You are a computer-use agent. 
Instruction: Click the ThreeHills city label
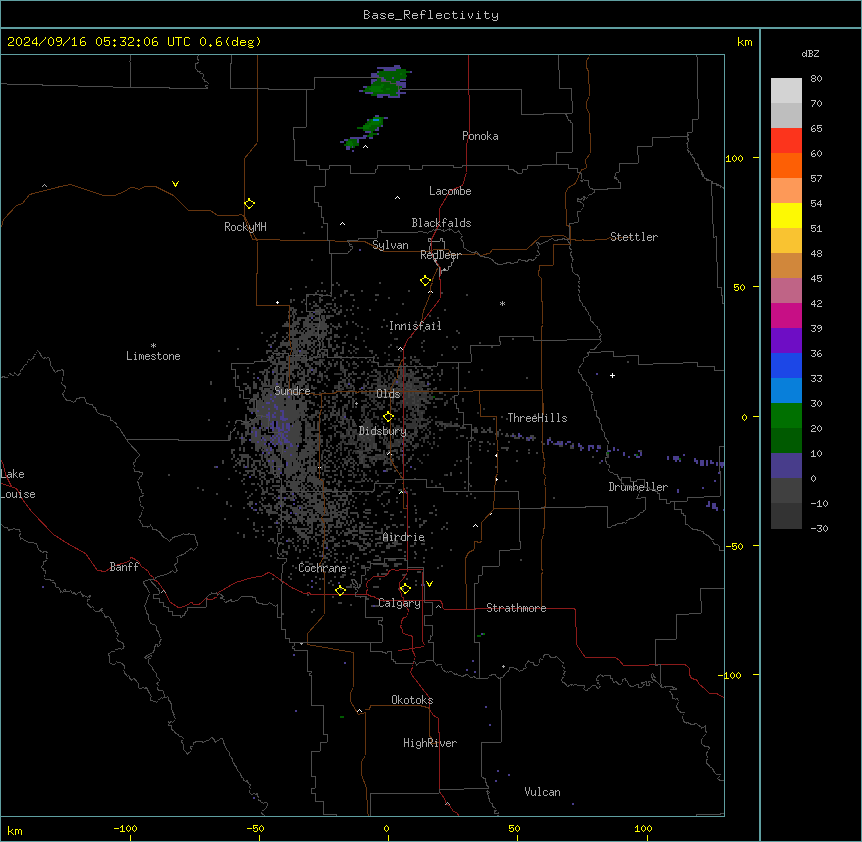coord(537,418)
